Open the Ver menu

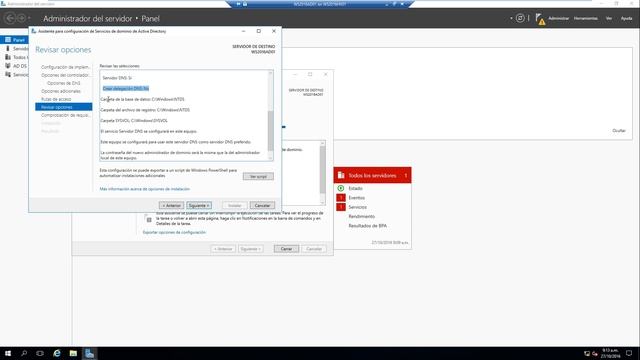tap(609, 18)
